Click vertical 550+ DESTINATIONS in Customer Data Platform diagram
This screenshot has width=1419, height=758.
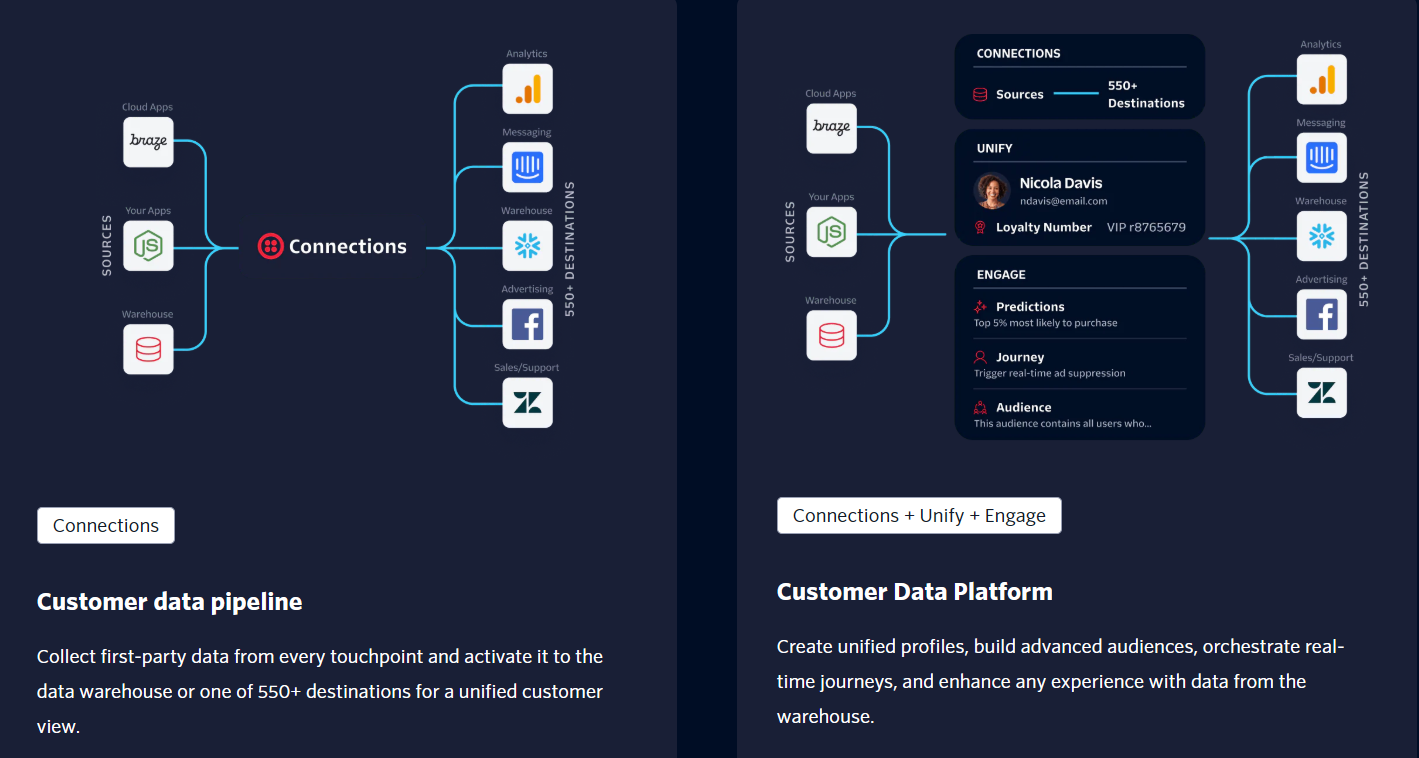coord(1364,239)
